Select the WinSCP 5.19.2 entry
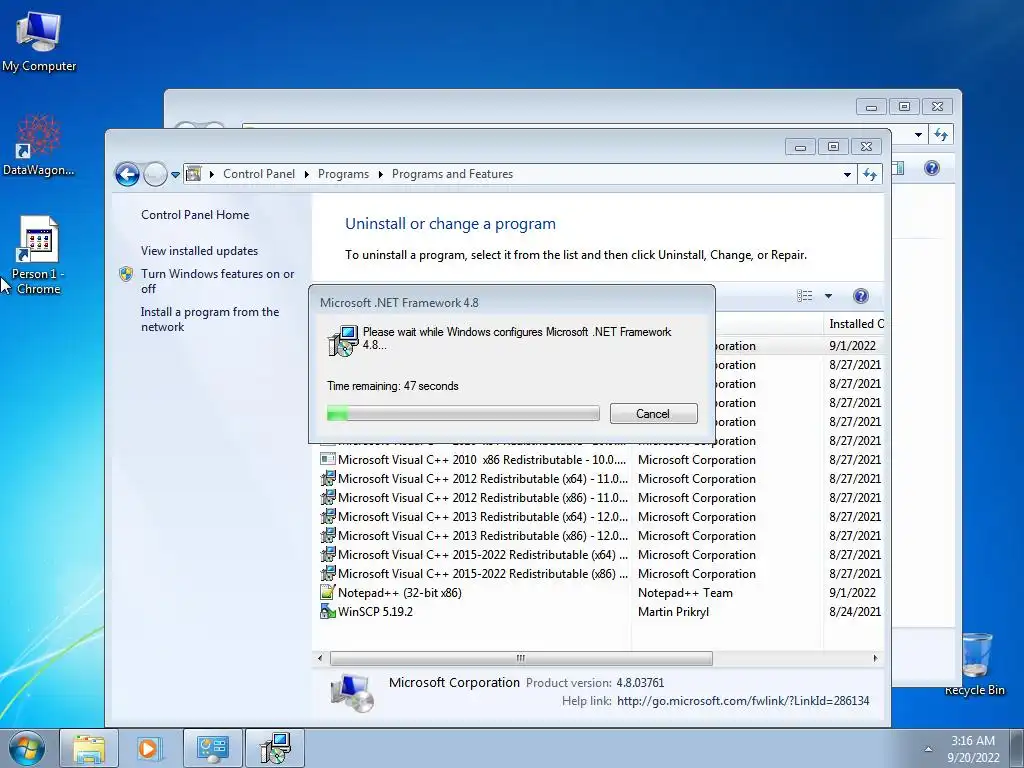1024x768 pixels. point(599,612)
